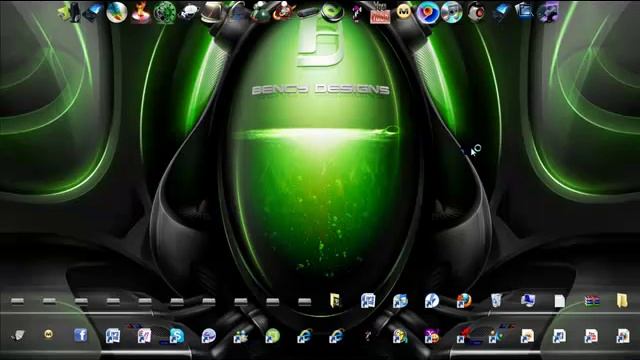Click the blank white document file icon
640x360 pixels.
(560, 301)
